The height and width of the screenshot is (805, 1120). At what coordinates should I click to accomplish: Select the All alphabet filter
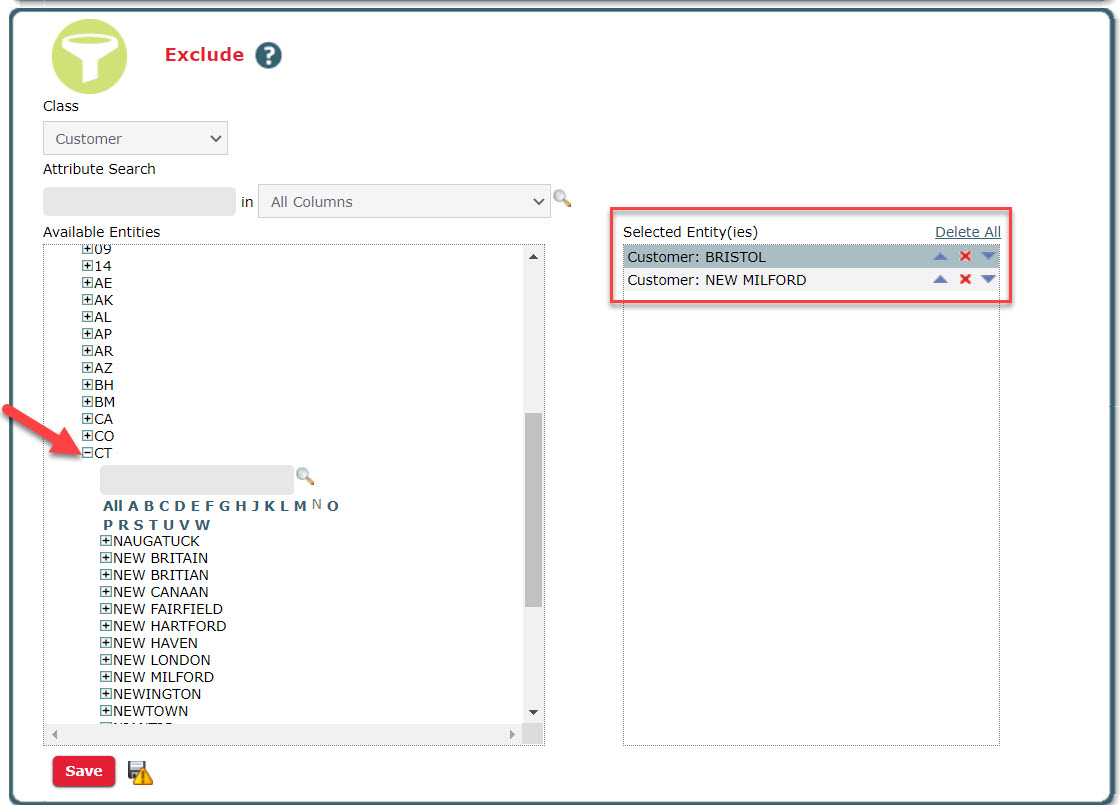click(112, 506)
